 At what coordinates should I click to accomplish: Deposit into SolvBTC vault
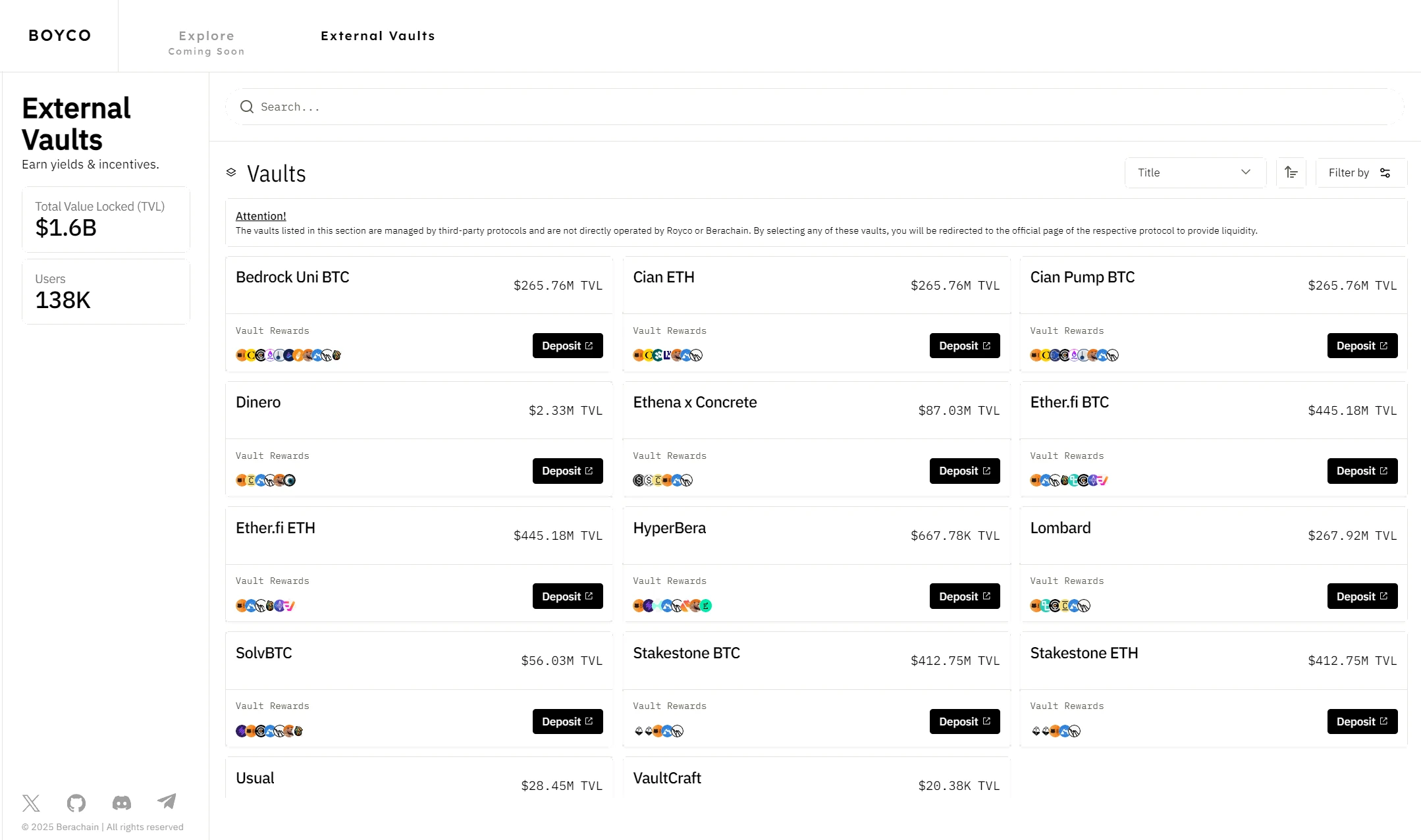568,722
